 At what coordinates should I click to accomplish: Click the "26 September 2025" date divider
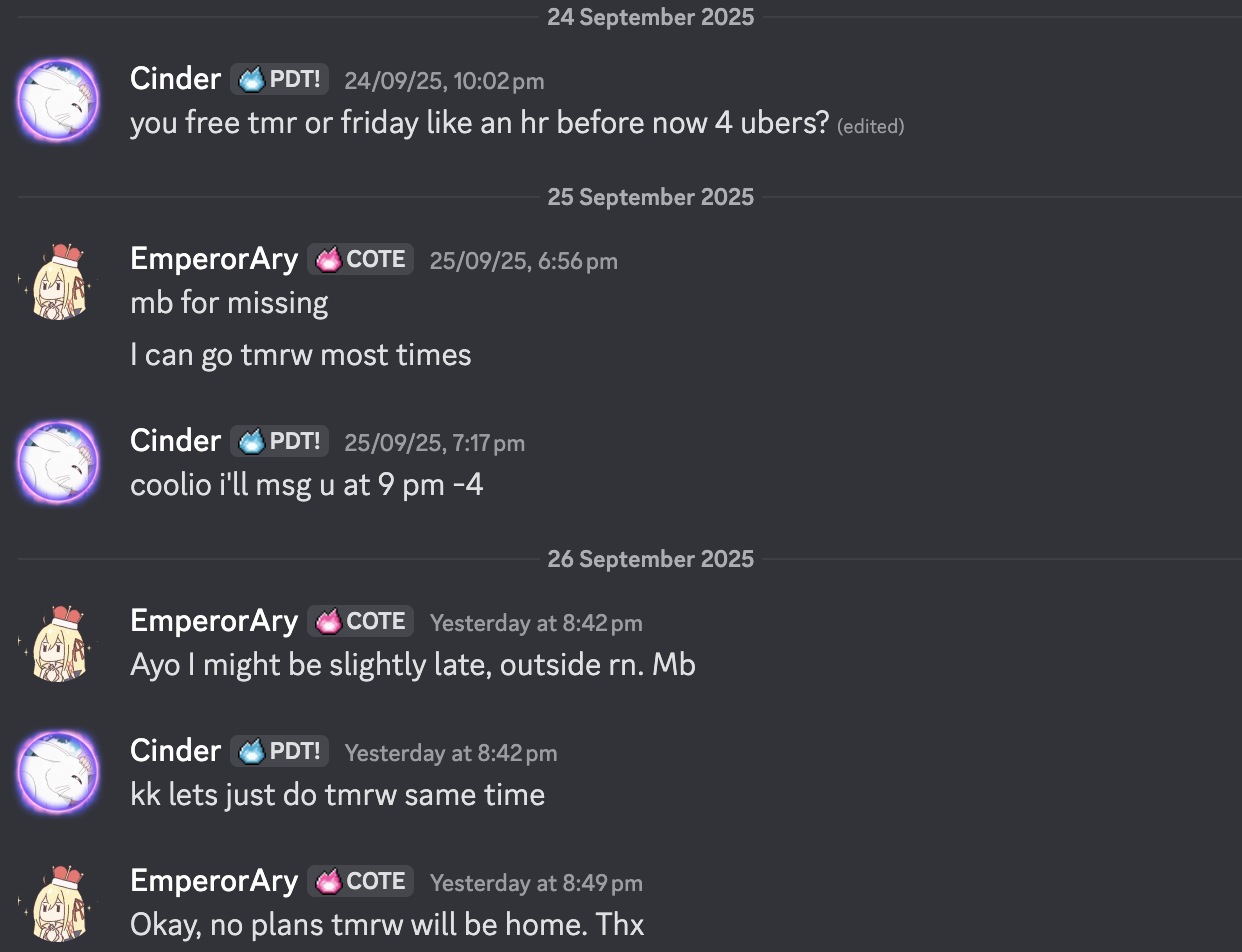(650, 558)
